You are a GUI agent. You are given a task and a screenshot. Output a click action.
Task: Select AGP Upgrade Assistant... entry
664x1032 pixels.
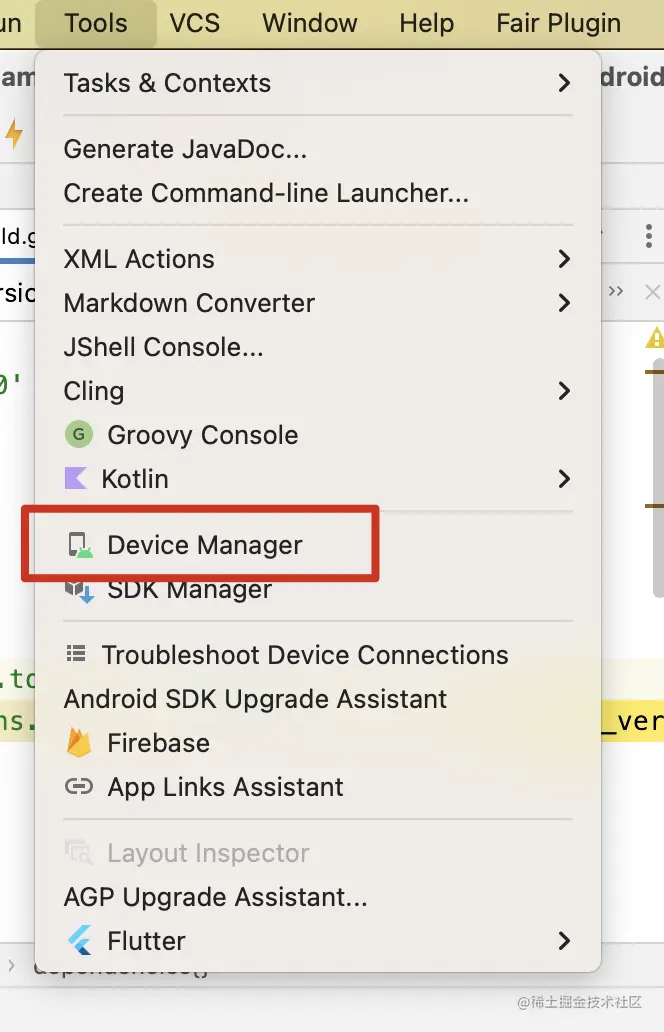215,897
